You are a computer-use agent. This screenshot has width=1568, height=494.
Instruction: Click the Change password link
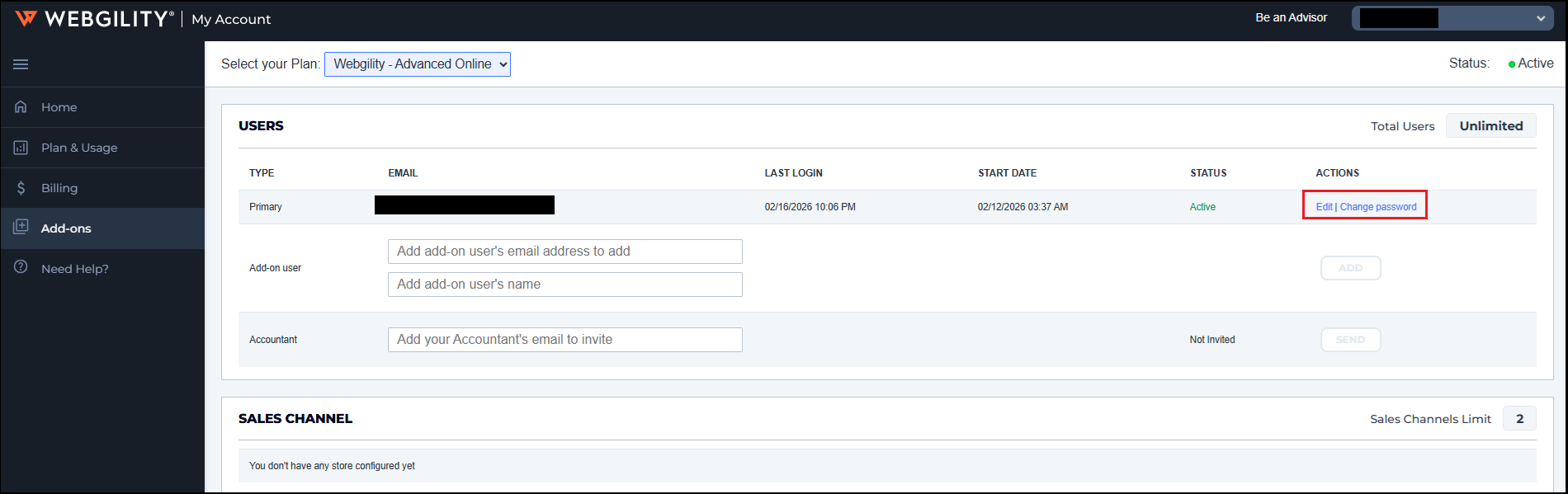1378,207
